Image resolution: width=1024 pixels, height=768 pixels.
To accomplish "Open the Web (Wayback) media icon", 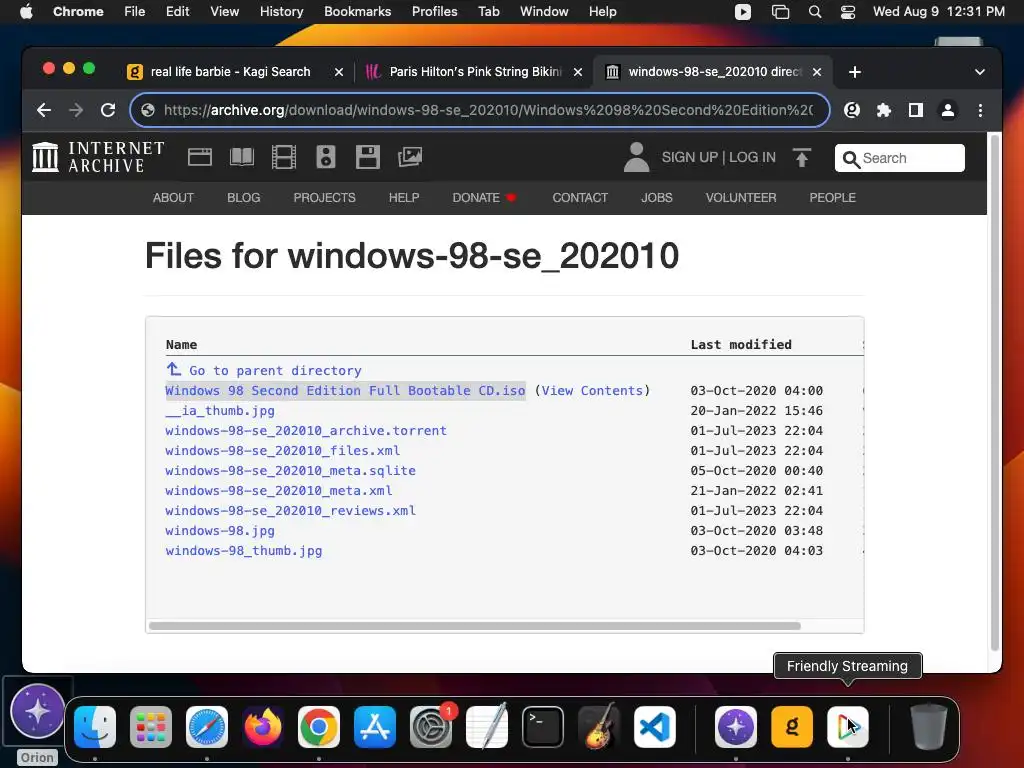I will click(200, 157).
